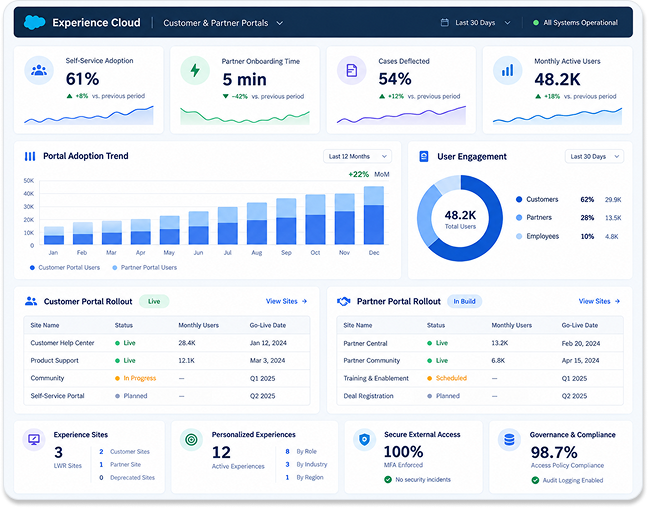Click the Governance & Compliance database icon
Viewport: 648px width, 508px height.
pos(509,439)
